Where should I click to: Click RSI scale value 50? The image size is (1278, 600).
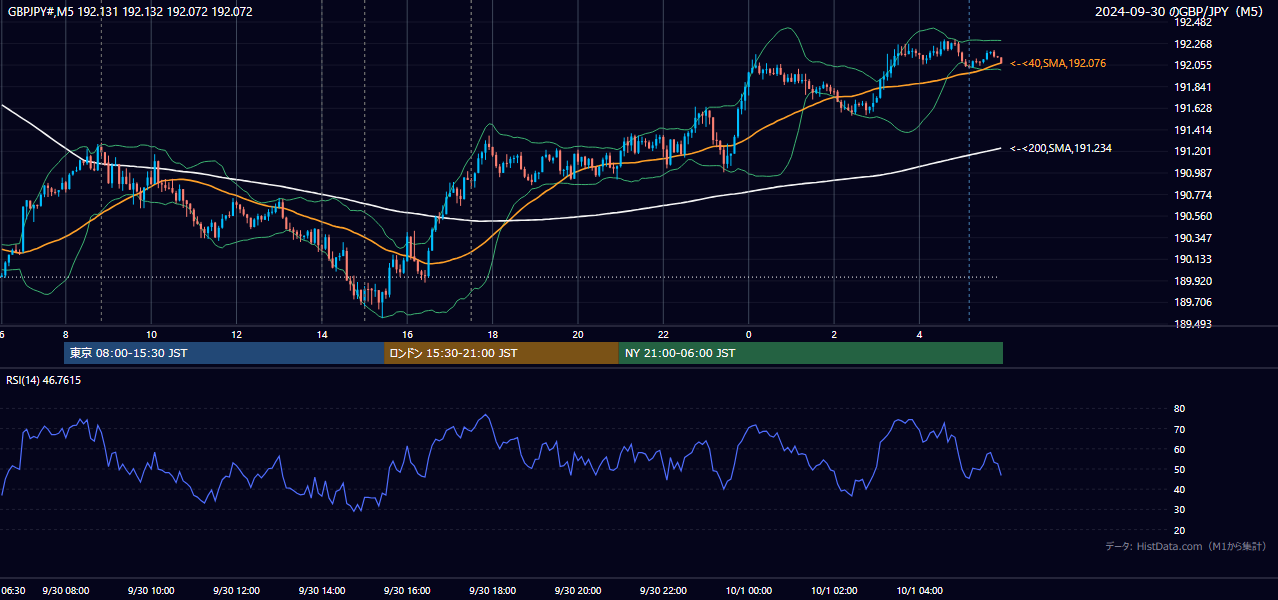(x=1179, y=469)
